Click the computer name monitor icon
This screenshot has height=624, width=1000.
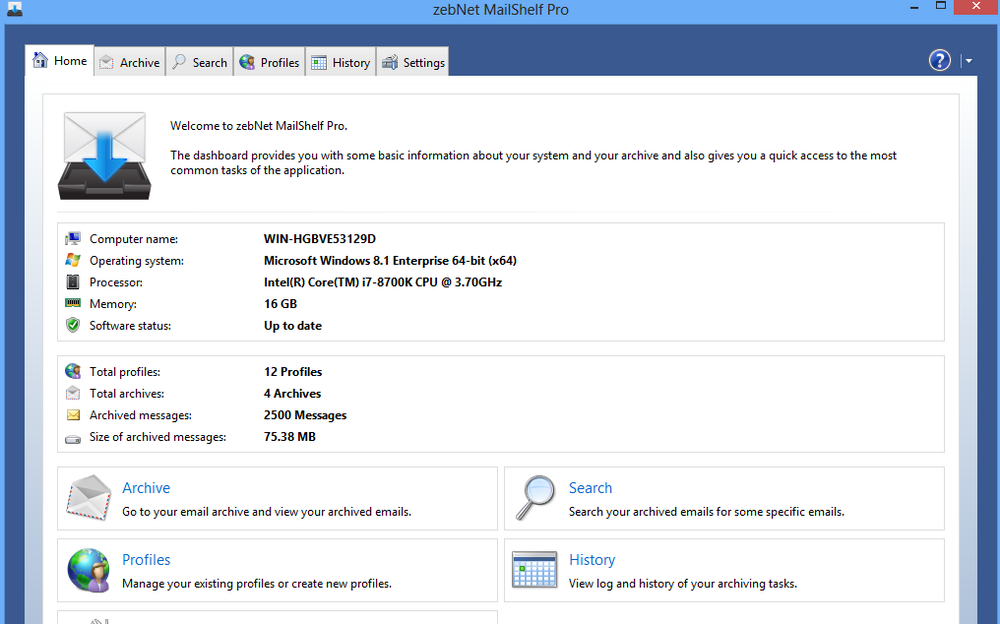pyautogui.click(x=73, y=239)
